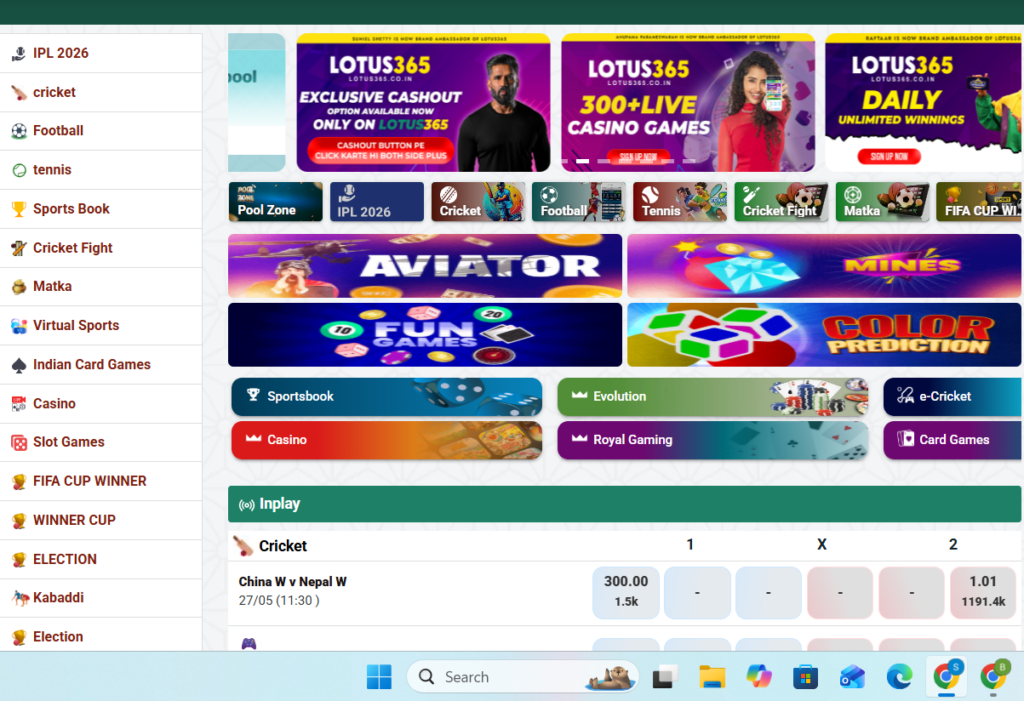Open IPL 2026 in the sidebar
1024x701 pixels.
101,54
